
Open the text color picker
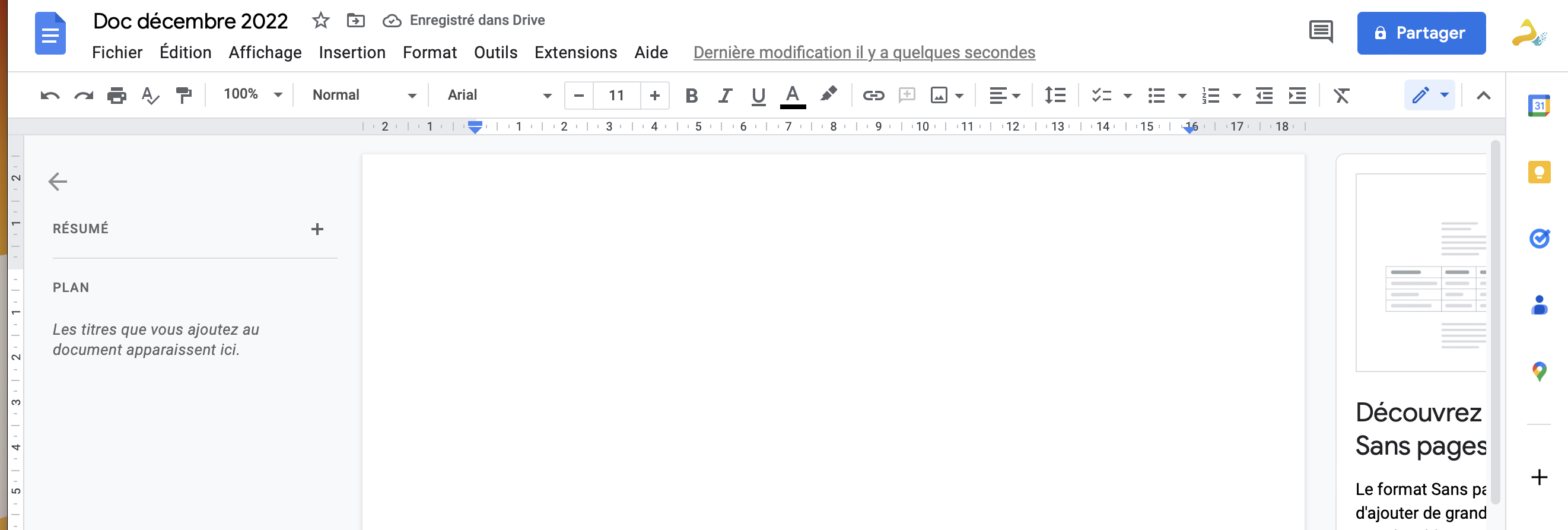coord(792,96)
